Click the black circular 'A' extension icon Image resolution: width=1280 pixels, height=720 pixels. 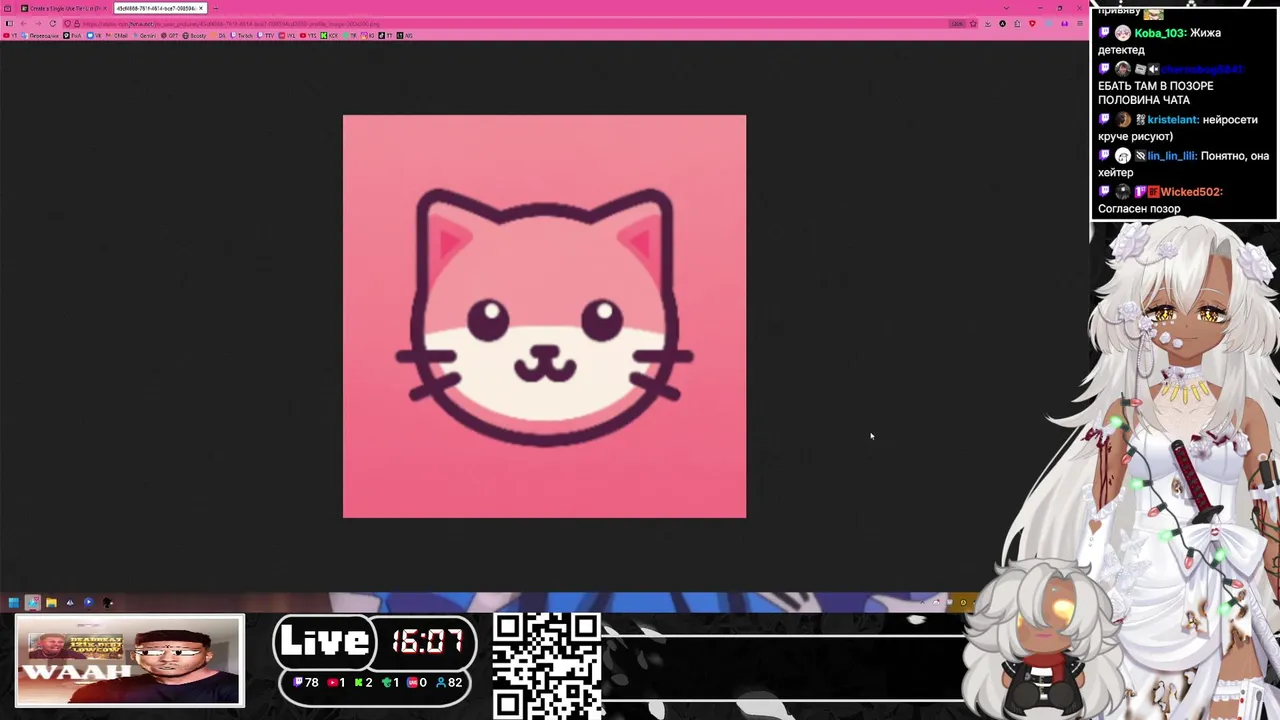click(x=1002, y=23)
